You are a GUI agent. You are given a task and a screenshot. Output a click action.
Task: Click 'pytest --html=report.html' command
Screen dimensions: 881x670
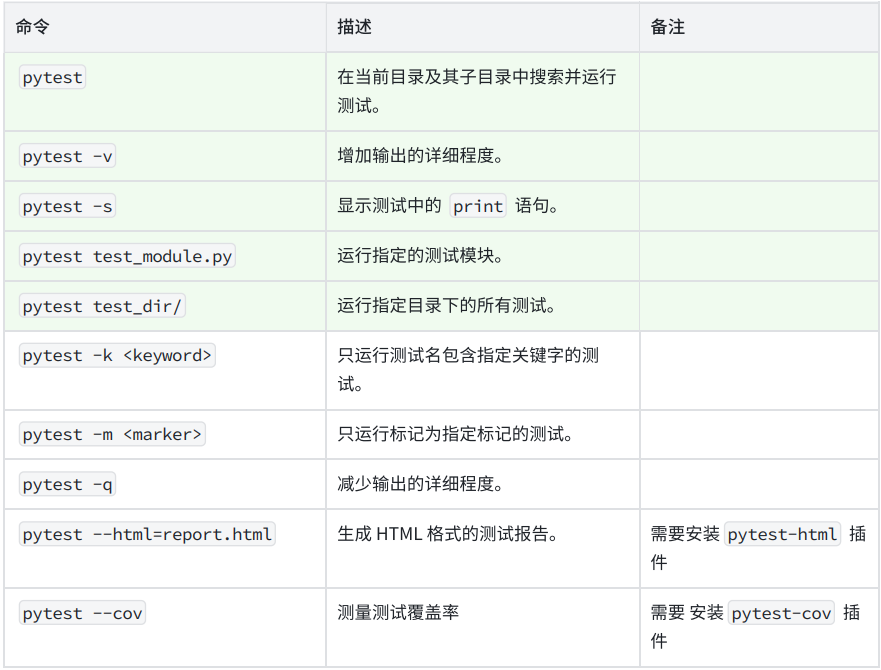coord(147,534)
